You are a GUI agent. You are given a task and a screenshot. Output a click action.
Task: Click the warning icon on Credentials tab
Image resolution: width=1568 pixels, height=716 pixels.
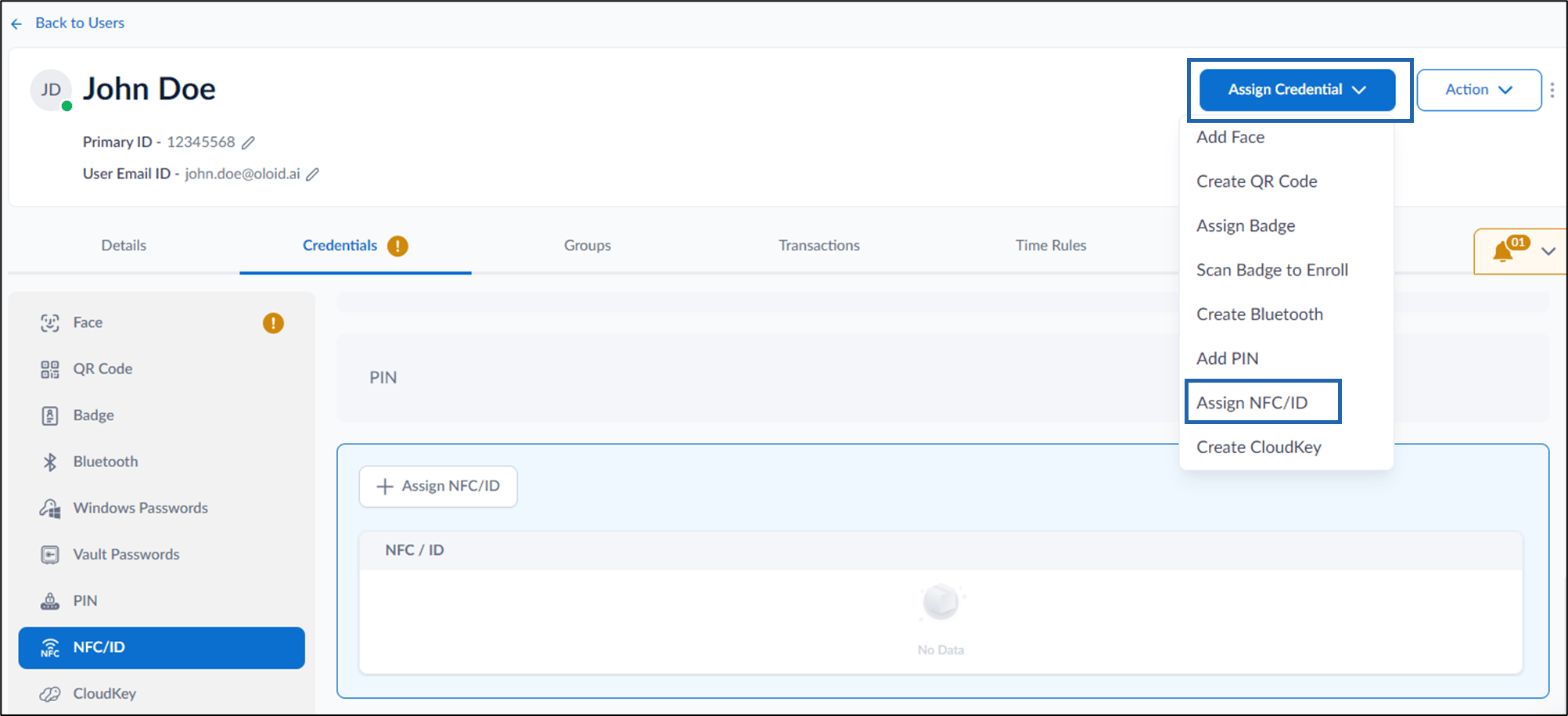pyautogui.click(x=397, y=246)
